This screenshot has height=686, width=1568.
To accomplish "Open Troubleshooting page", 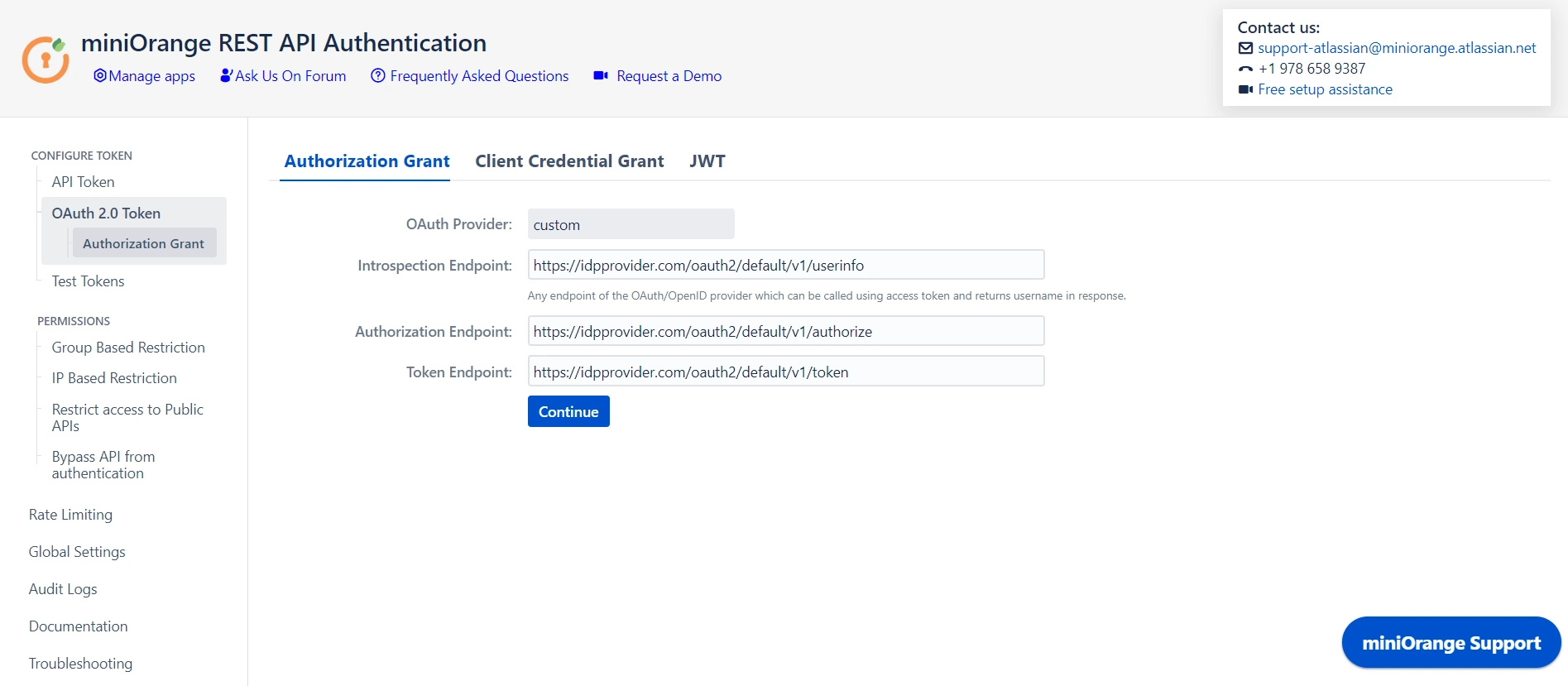I will tap(80, 664).
